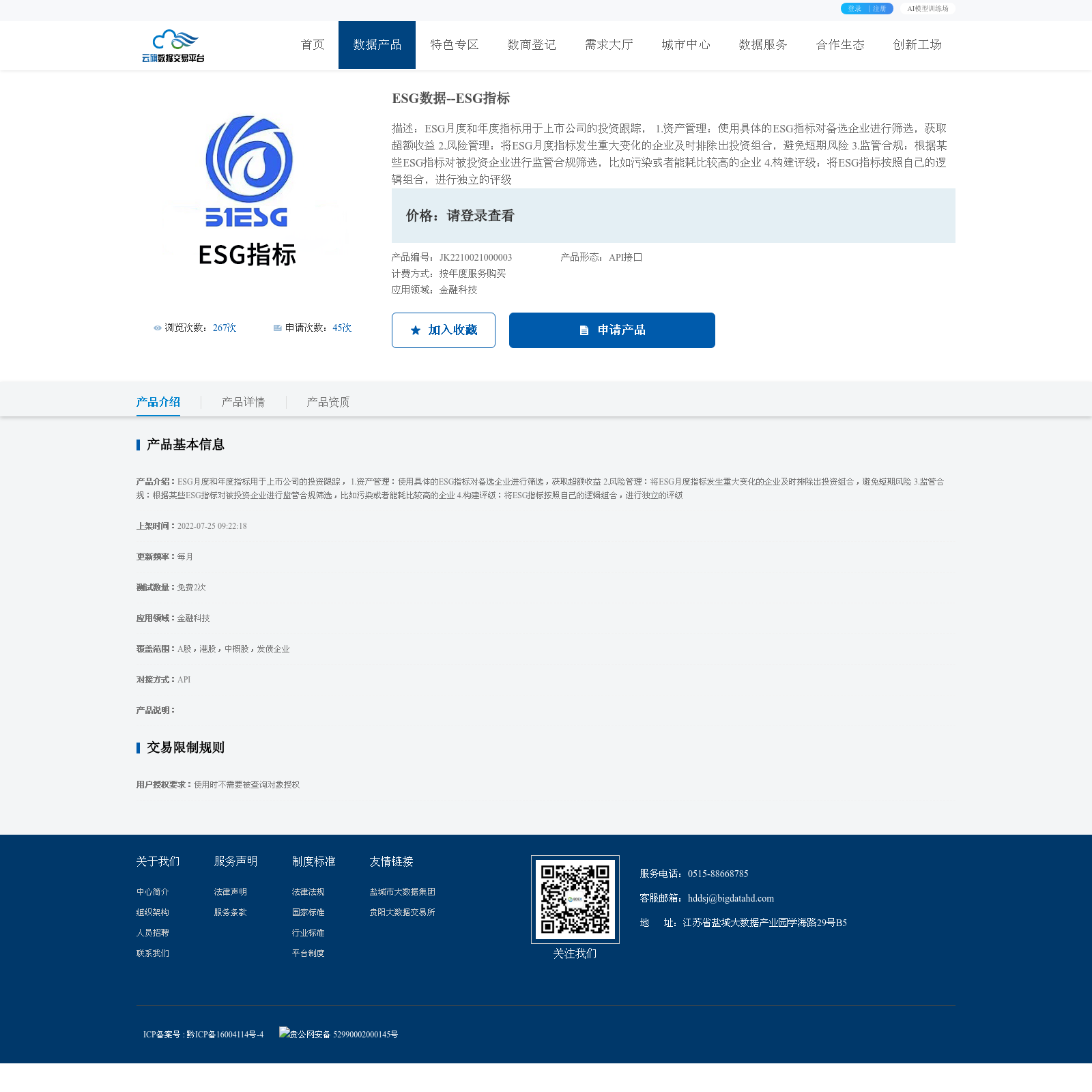Select the 数据产品 menu item
Image resolution: width=1092 pixels, height=1092 pixels.
[x=377, y=45]
